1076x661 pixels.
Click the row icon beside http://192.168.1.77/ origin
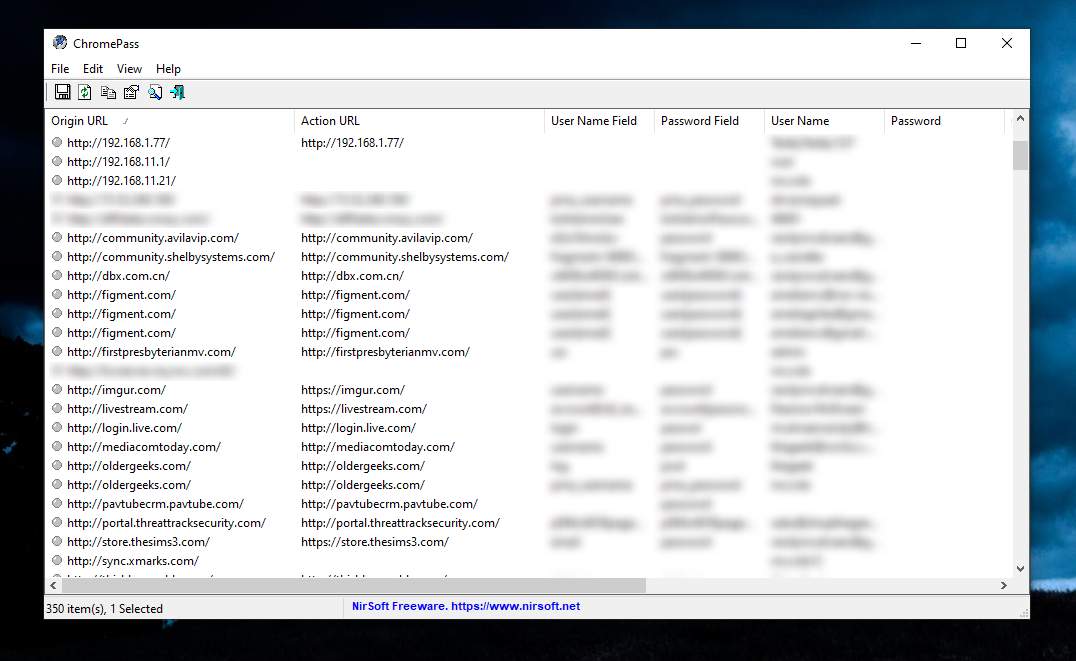click(57, 142)
